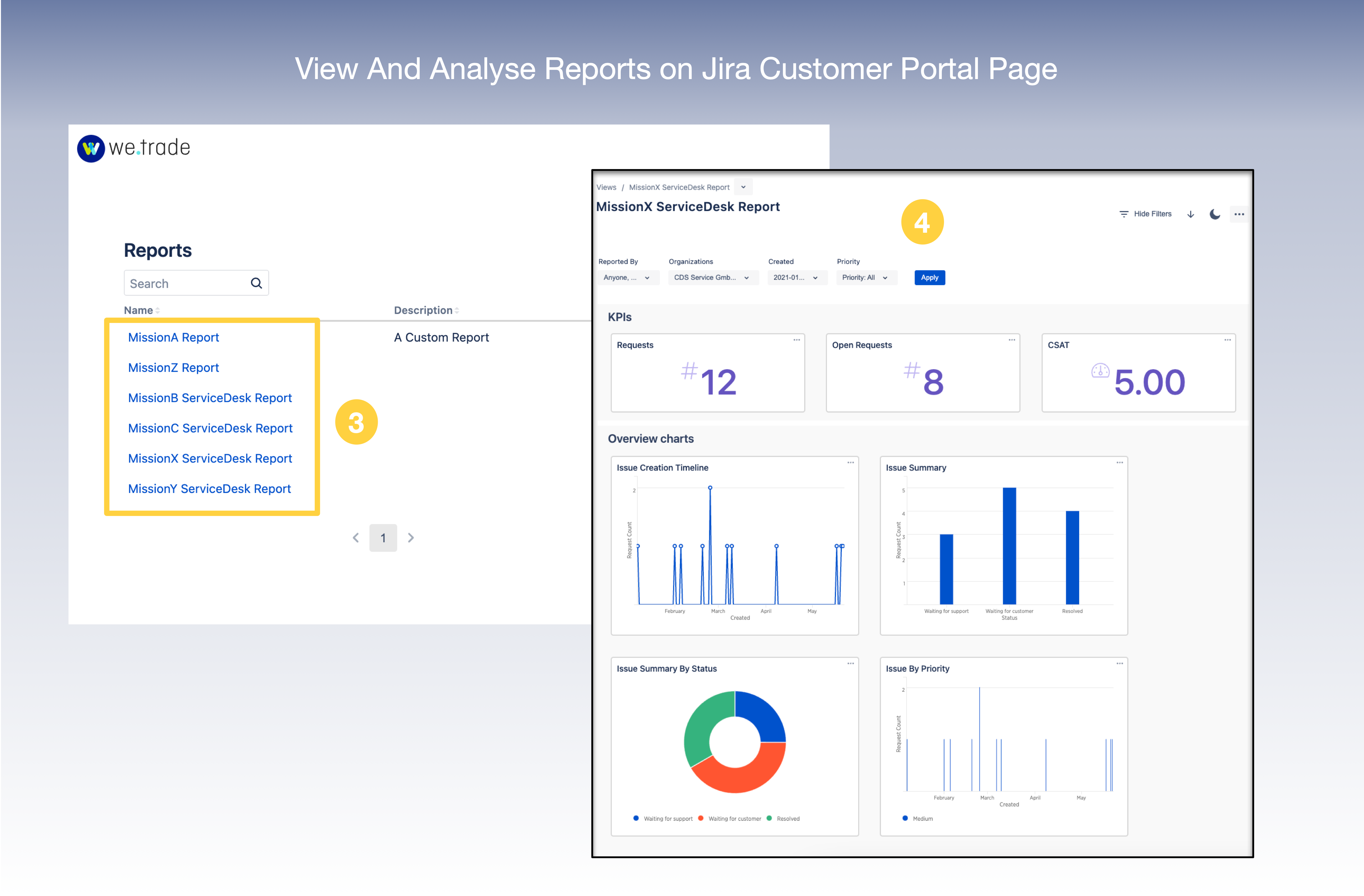The height and width of the screenshot is (896, 1364).
Task: Toggle dark mode with the moon icon
Action: click(1215, 214)
